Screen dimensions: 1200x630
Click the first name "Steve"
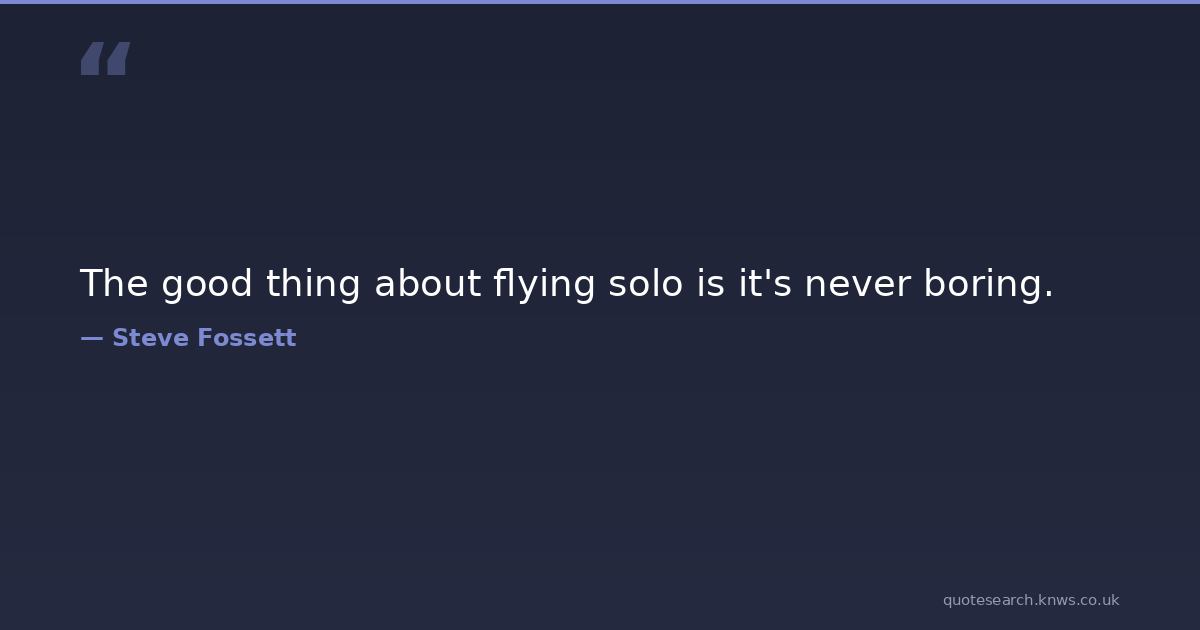click(x=150, y=338)
